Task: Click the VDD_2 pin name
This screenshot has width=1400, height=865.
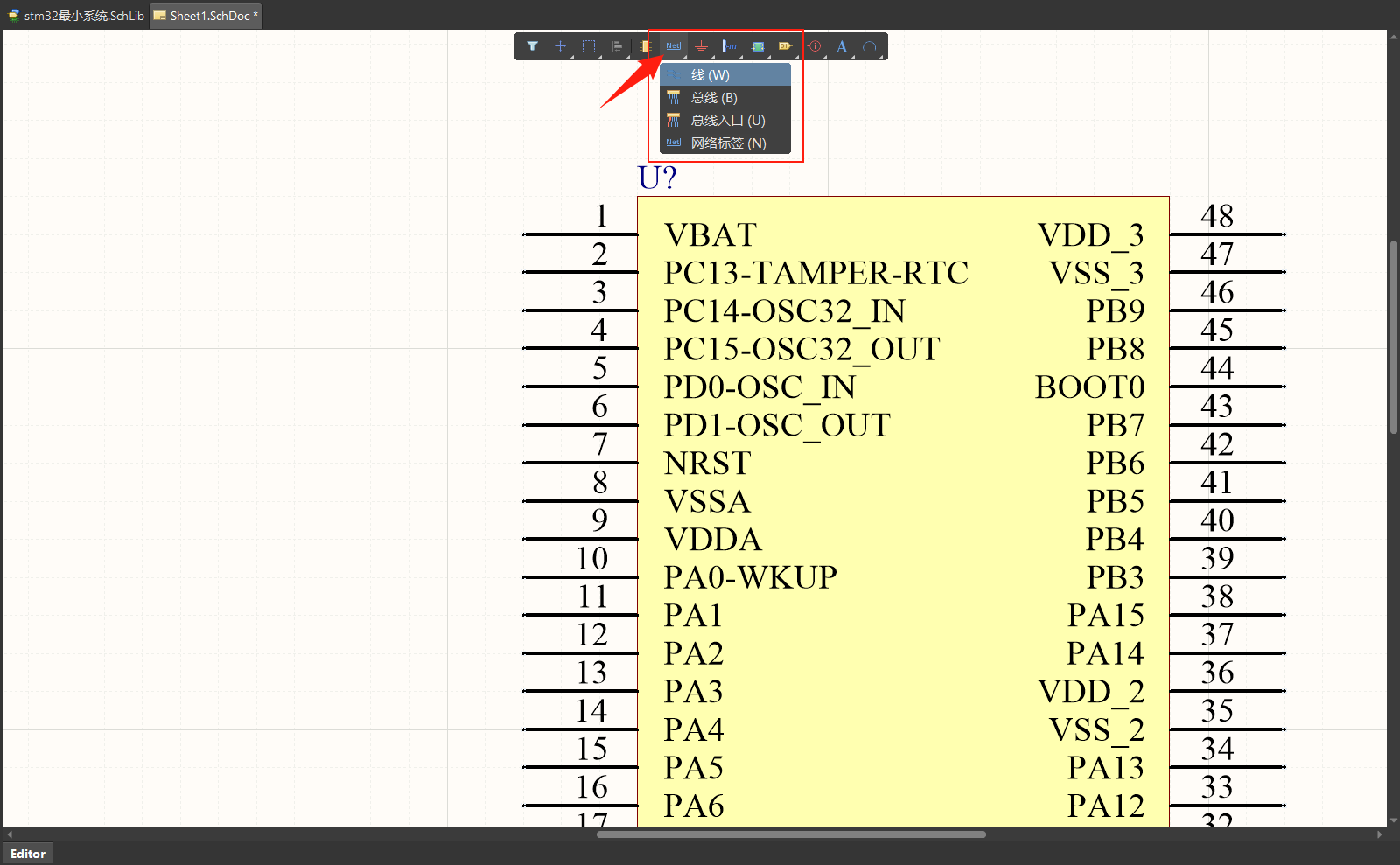Action: coord(1091,692)
